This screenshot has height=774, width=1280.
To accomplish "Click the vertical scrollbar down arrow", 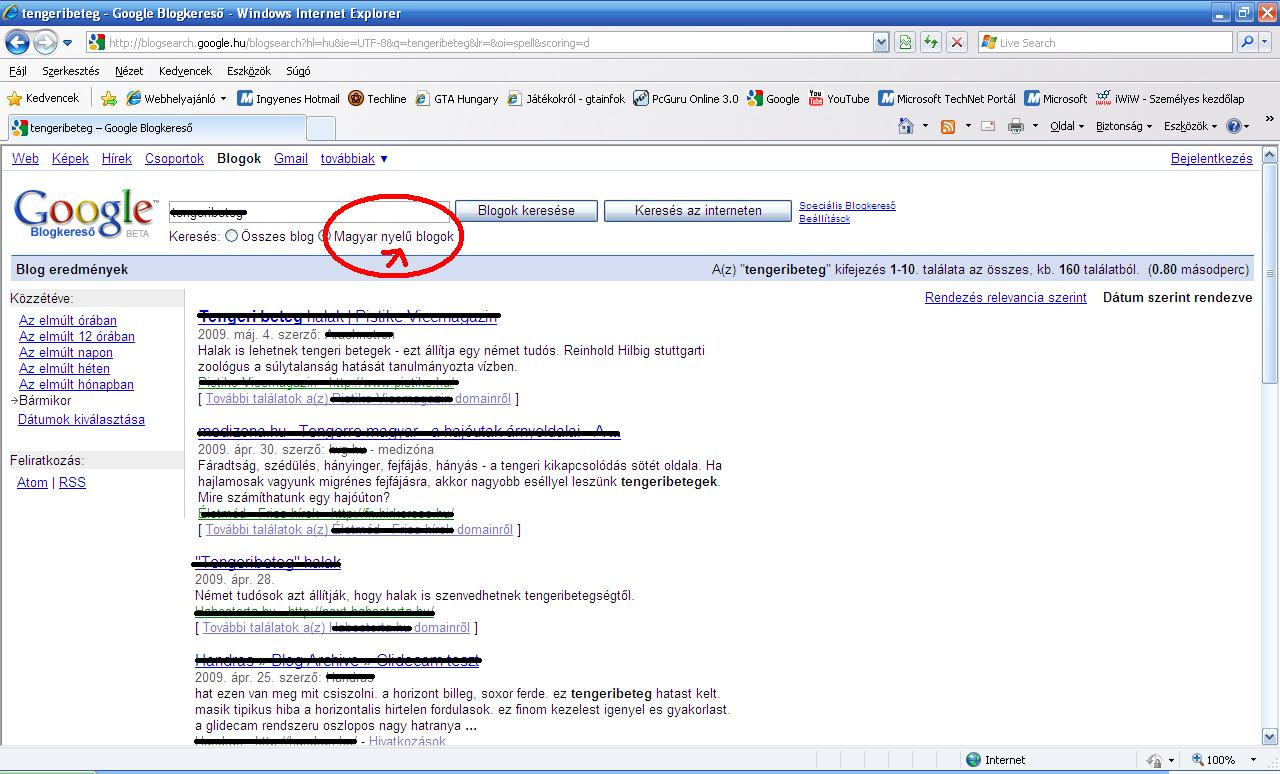I will point(1270,736).
